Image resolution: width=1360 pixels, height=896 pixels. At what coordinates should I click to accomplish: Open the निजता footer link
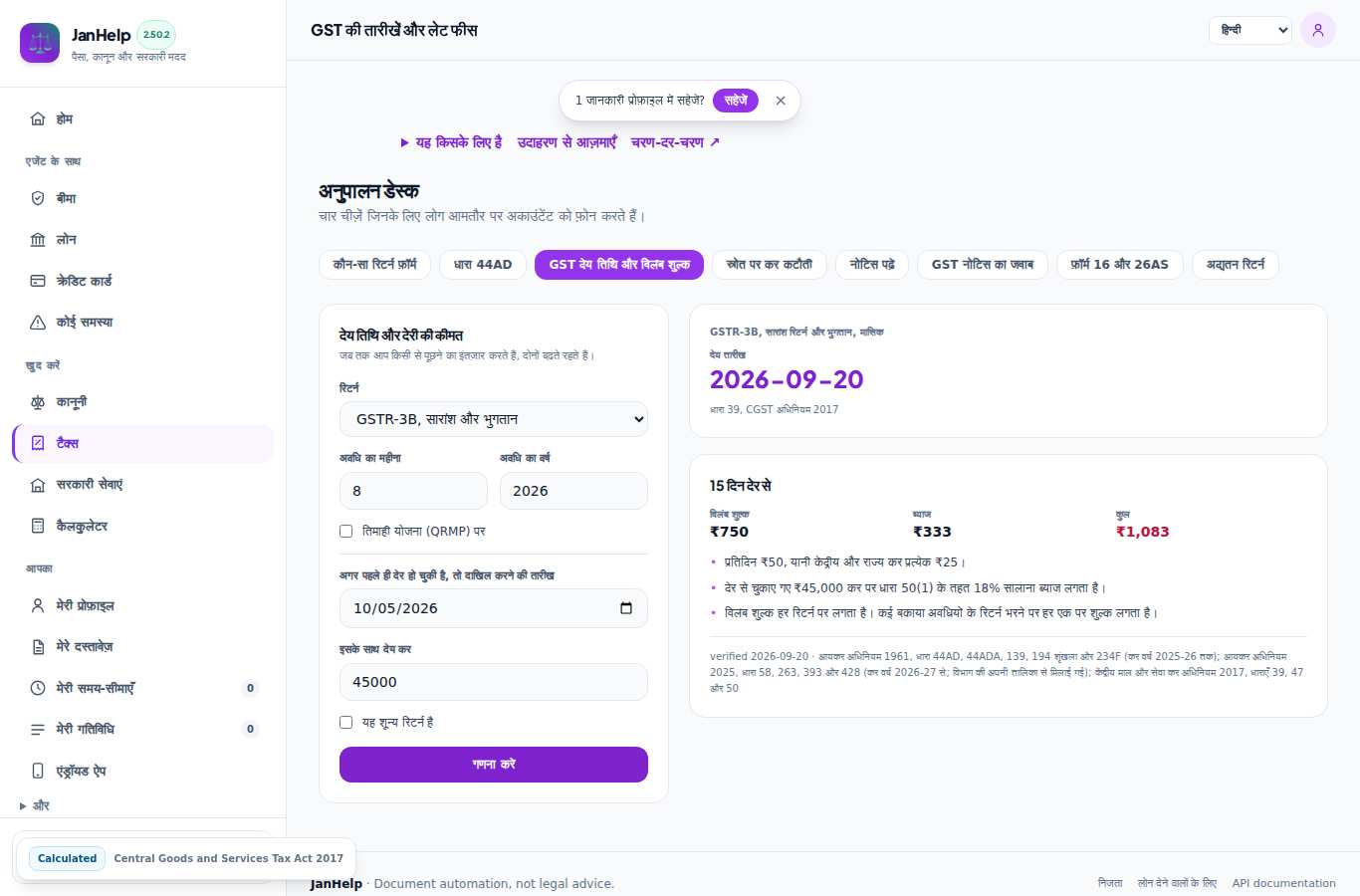(x=1110, y=883)
